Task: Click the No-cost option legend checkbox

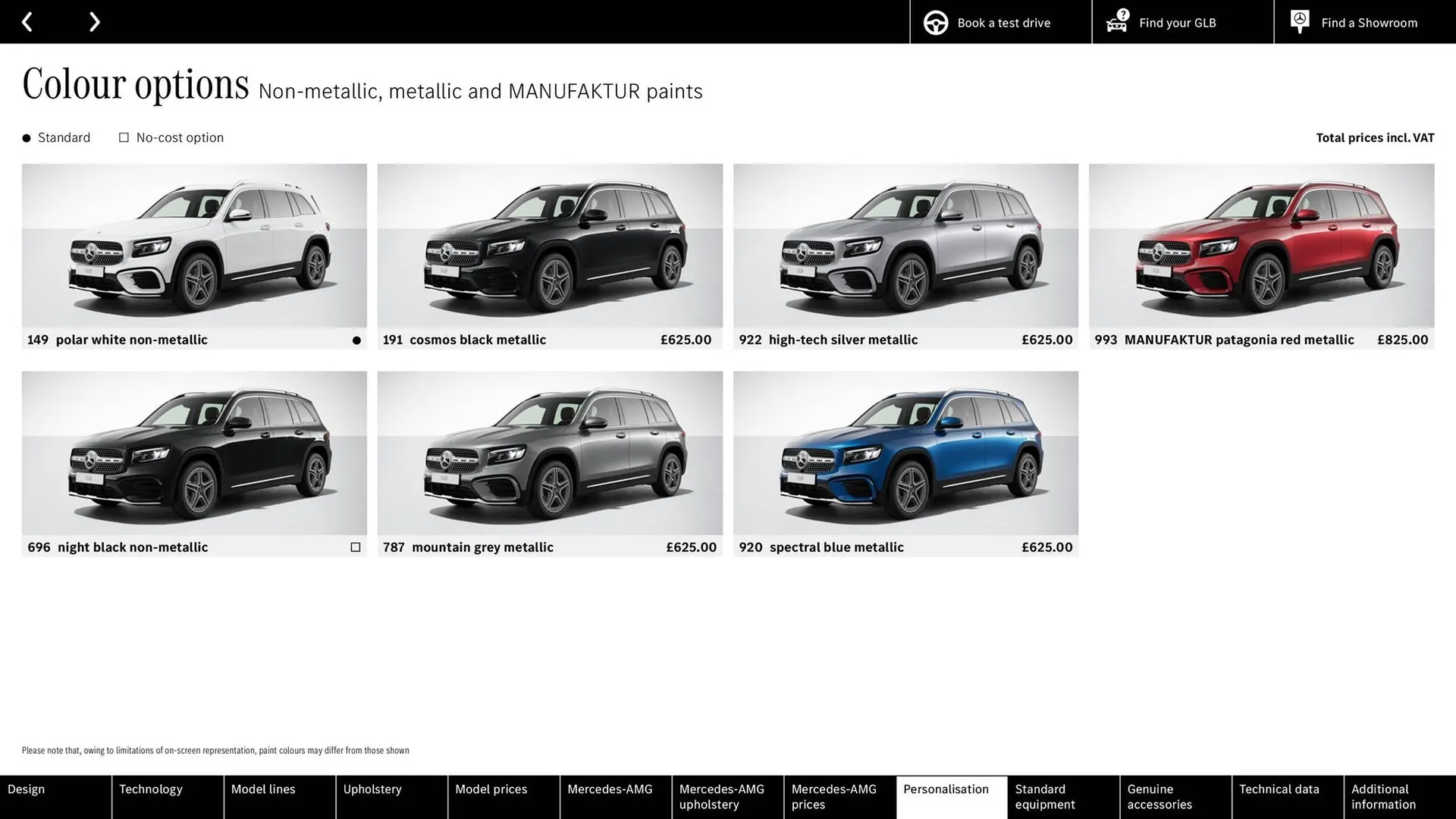Action: pyautogui.click(x=124, y=137)
